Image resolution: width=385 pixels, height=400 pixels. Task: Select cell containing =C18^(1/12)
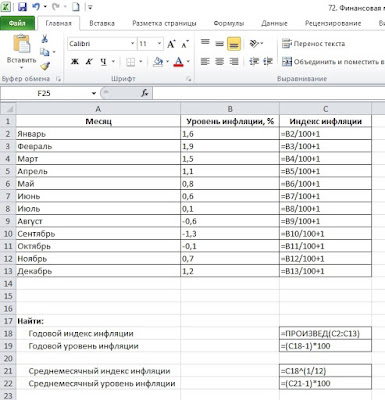tap(325, 371)
